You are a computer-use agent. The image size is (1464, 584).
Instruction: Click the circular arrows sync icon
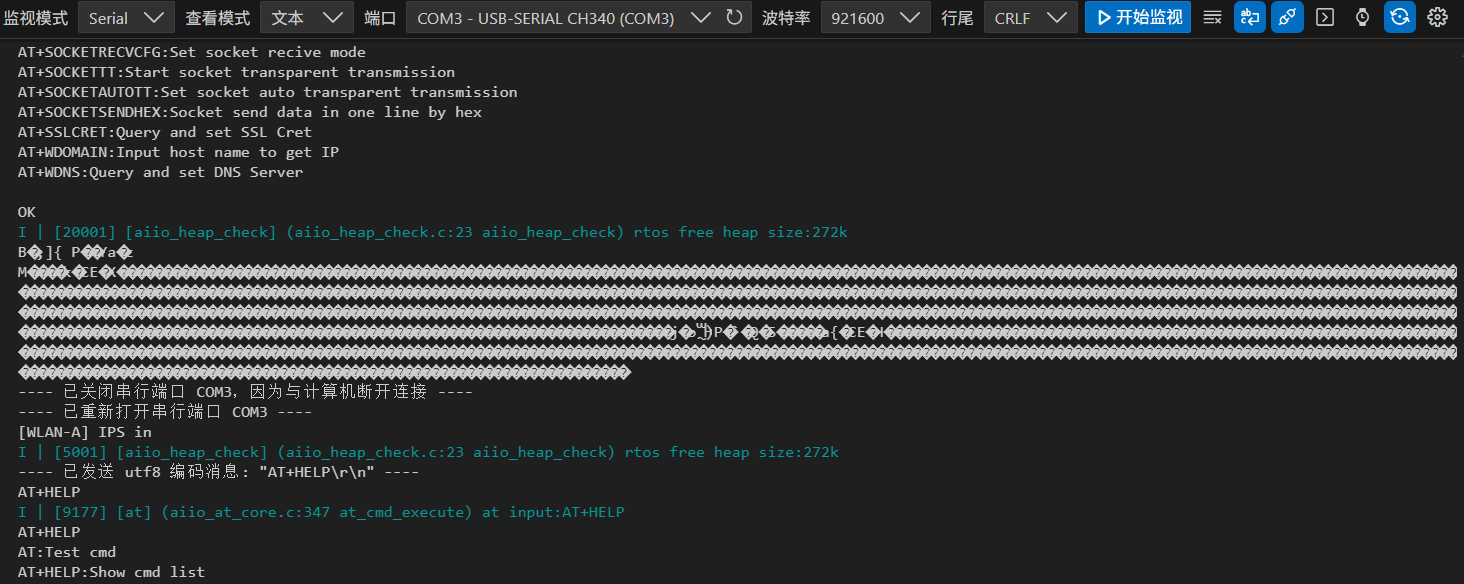[x=1400, y=17]
